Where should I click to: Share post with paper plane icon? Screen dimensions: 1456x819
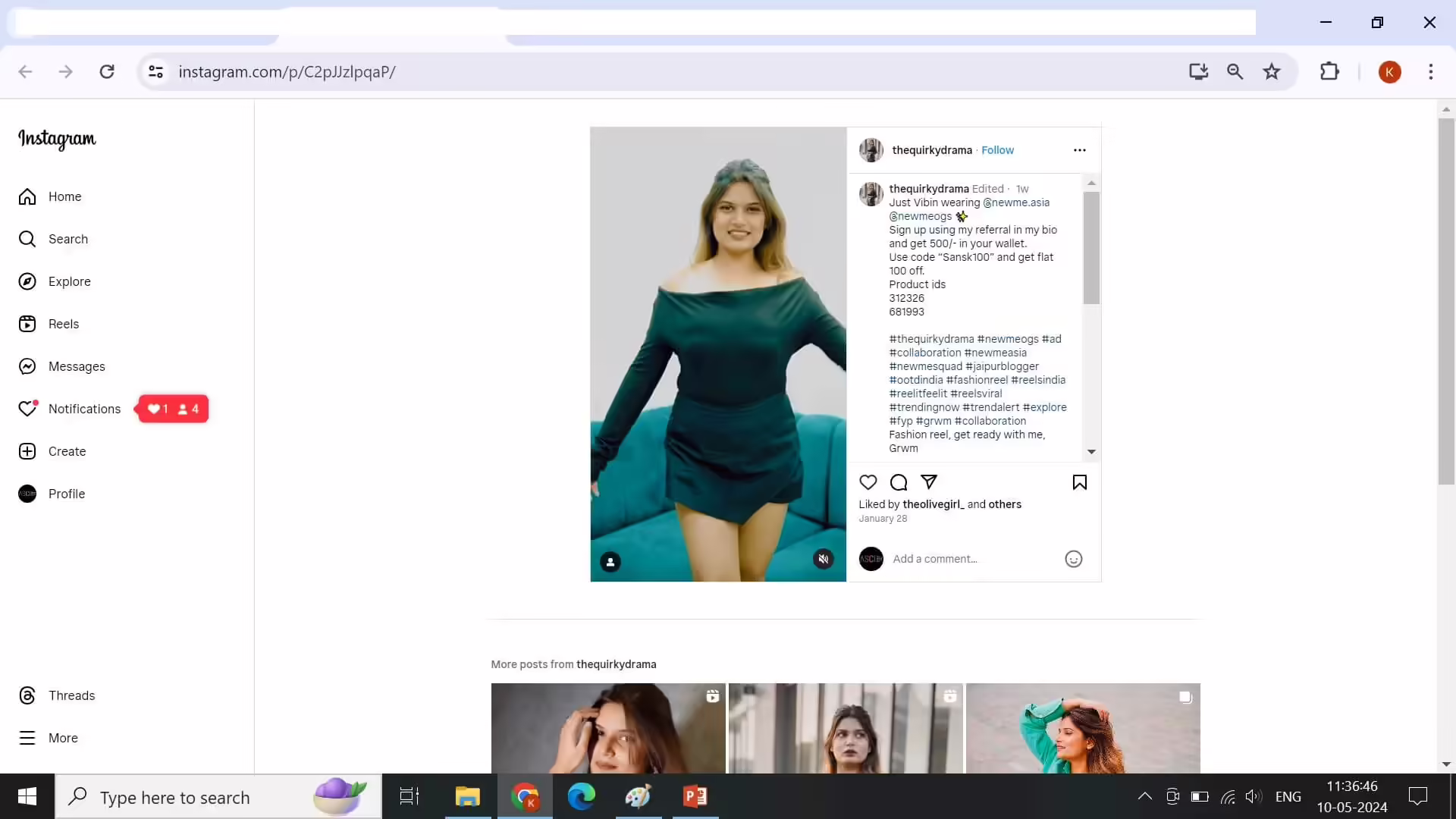929,482
